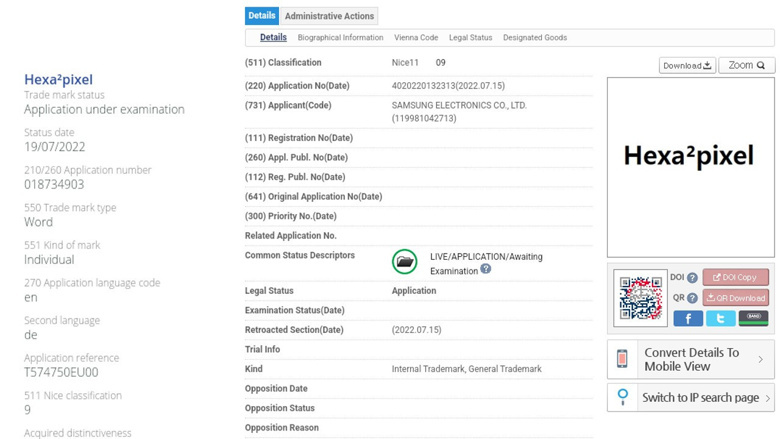Image resolution: width=780 pixels, height=439 pixels.
Task: Click help icon beside Awaiting Examination
Action: click(x=486, y=269)
